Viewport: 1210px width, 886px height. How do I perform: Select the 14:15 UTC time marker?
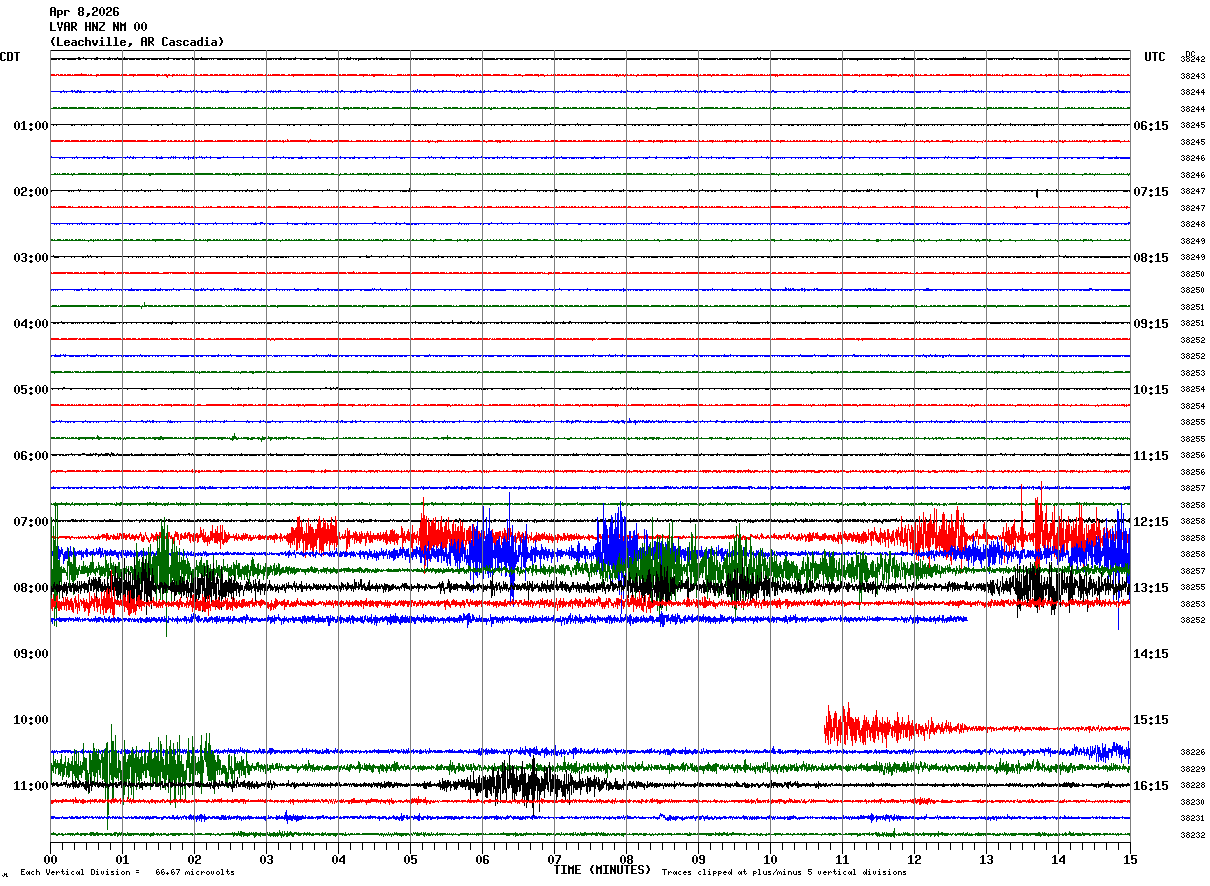click(x=1150, y=654)
